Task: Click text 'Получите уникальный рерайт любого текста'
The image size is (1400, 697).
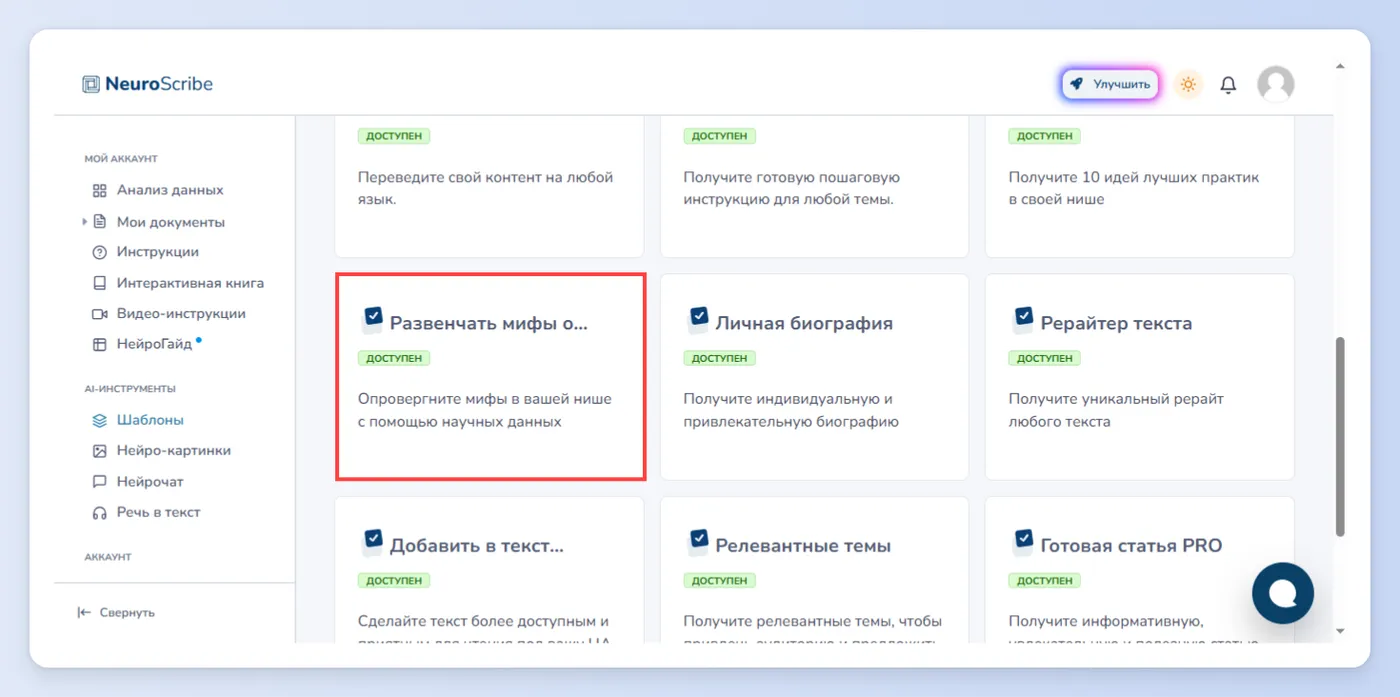Action: (x=1116, y=410)
